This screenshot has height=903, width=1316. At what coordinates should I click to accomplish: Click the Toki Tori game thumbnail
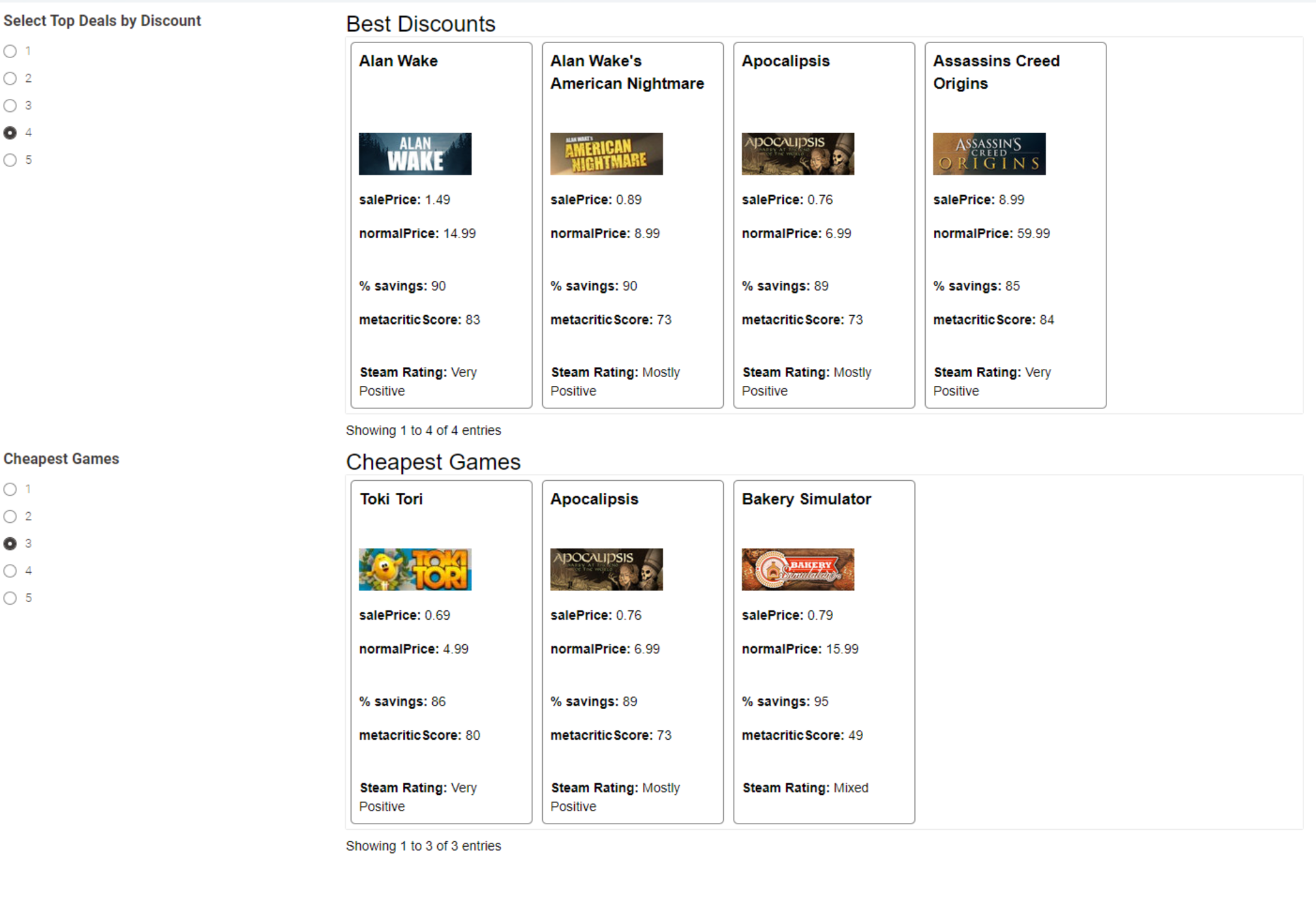(x=415, y=570)
